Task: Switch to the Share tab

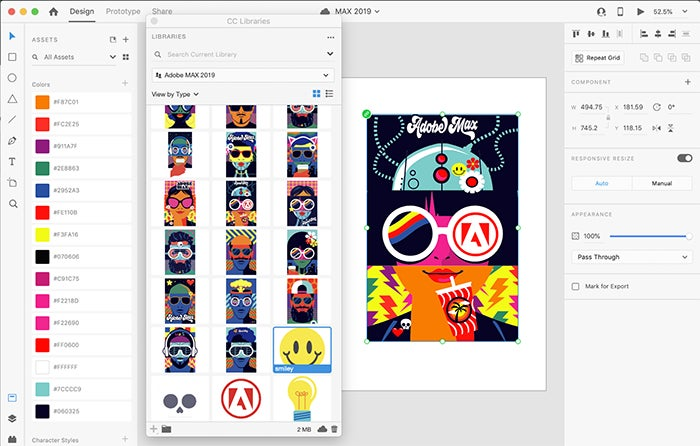Action: 162,11
